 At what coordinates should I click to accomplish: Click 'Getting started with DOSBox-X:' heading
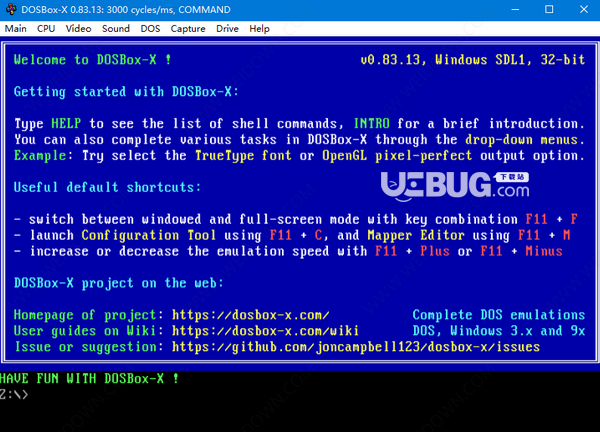pos(126,92)
